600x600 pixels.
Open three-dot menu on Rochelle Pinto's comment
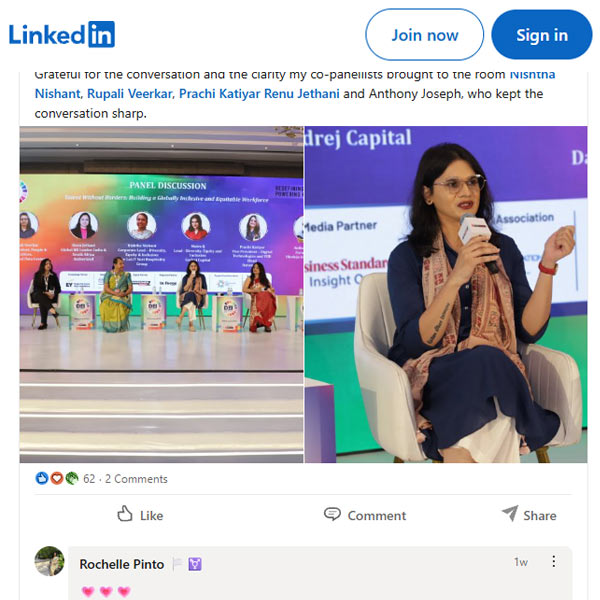point(553,561)
